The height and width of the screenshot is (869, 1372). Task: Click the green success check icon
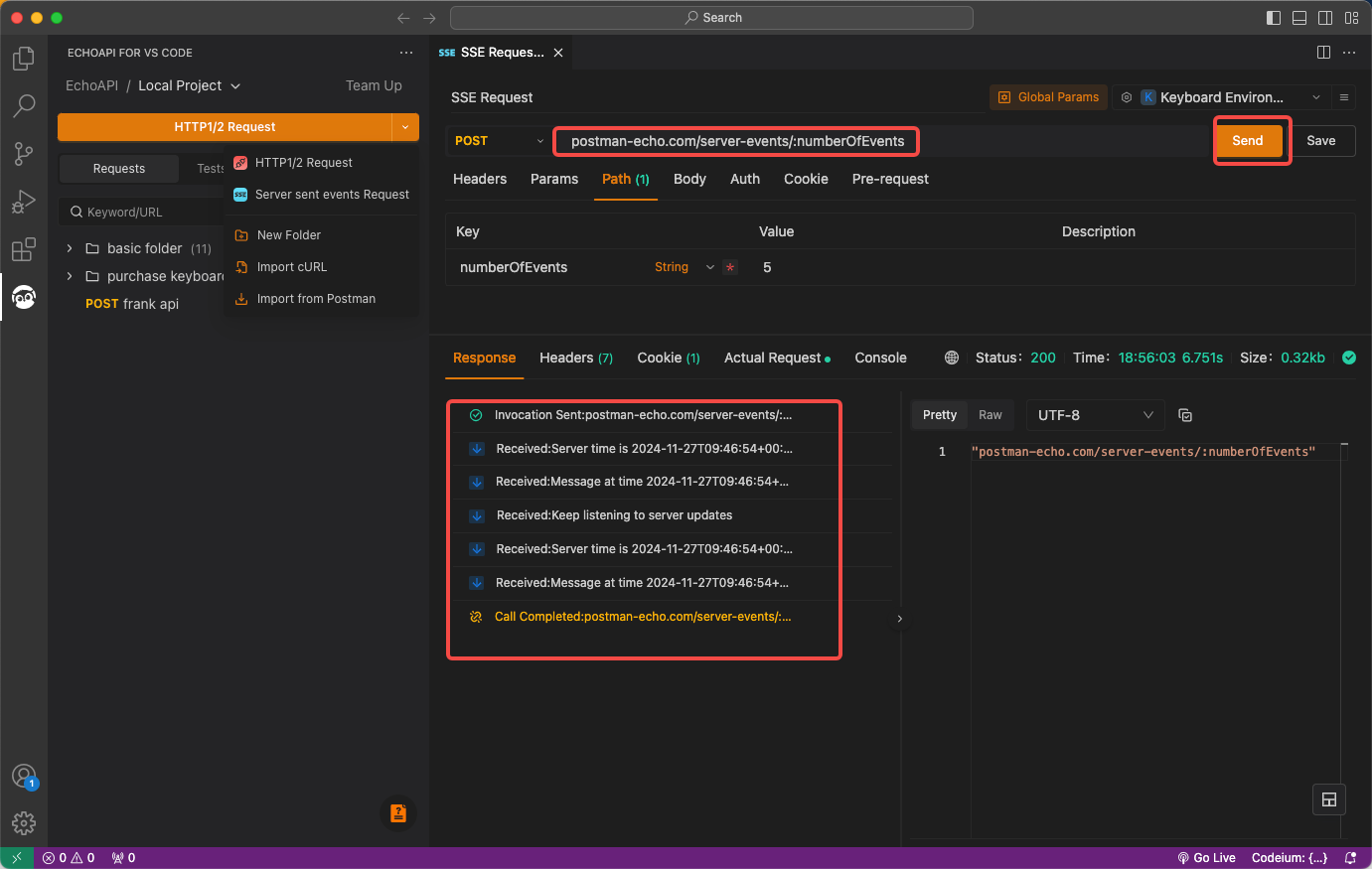coord(1349,358)
